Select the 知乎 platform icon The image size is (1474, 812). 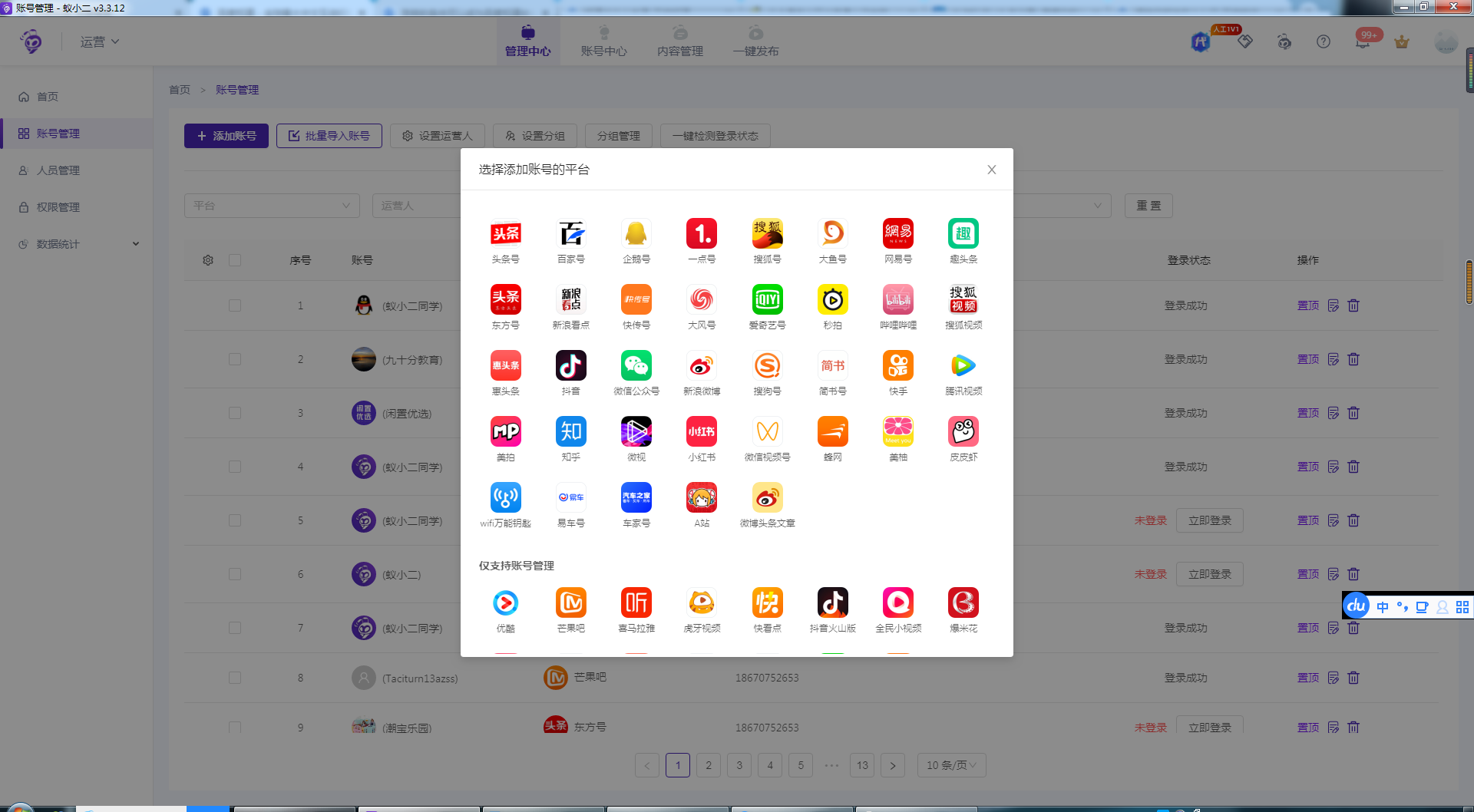pyautogui.click(x=571, y=431)
